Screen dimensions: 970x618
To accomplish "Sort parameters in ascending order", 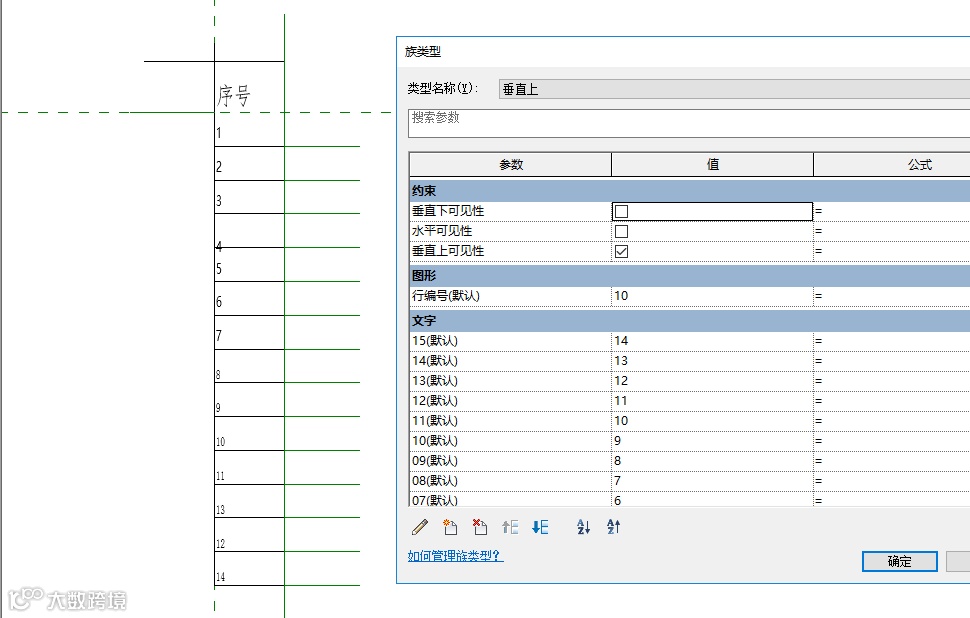I will 583,527.
